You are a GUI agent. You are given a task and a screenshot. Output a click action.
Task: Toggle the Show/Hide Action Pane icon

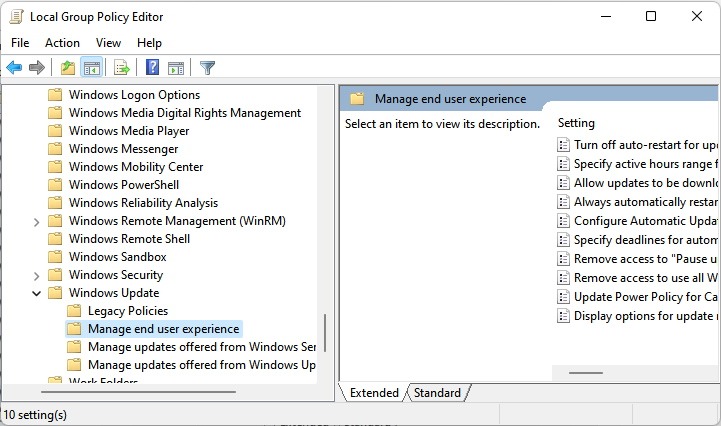[x=176, y=68]
